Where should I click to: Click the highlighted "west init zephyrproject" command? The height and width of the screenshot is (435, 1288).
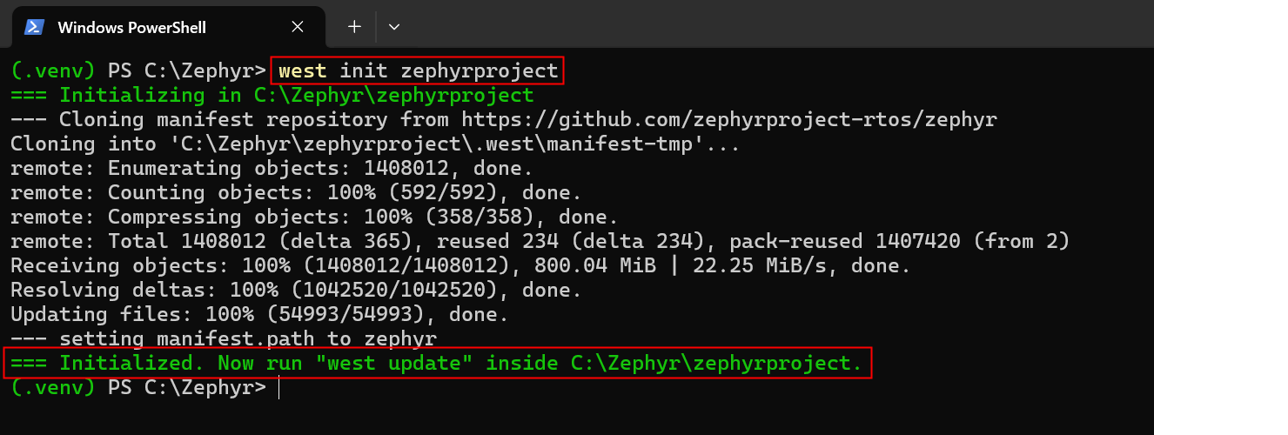pyautogui.click(x=417, y=71)
